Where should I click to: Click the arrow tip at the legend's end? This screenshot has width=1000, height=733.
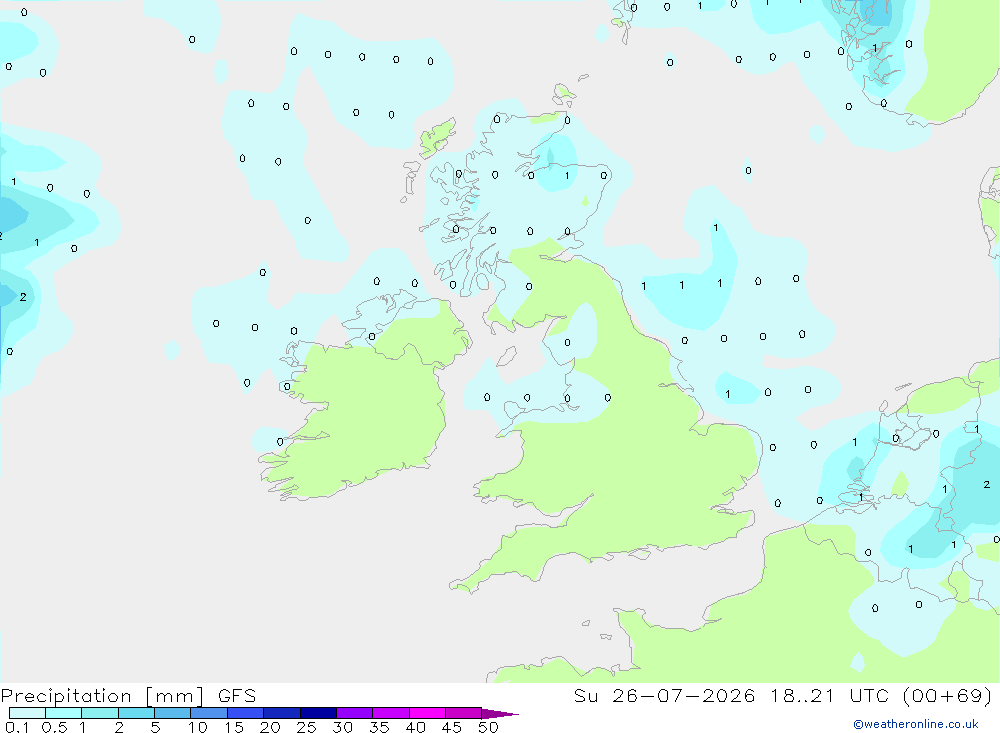click(x=500, y=714)
